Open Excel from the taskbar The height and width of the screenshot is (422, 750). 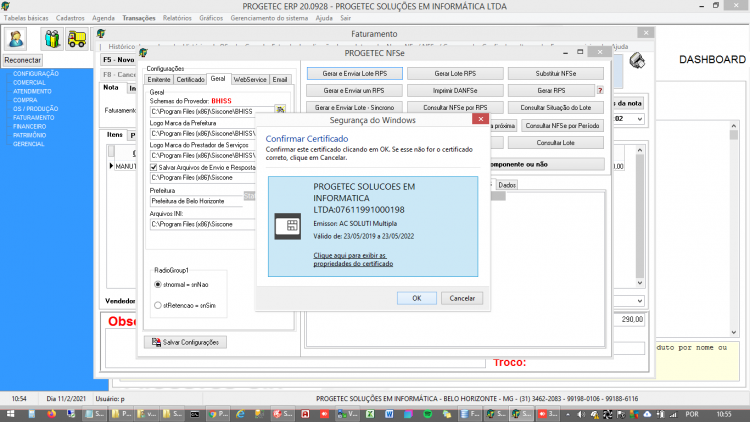[x=370, y=414]
